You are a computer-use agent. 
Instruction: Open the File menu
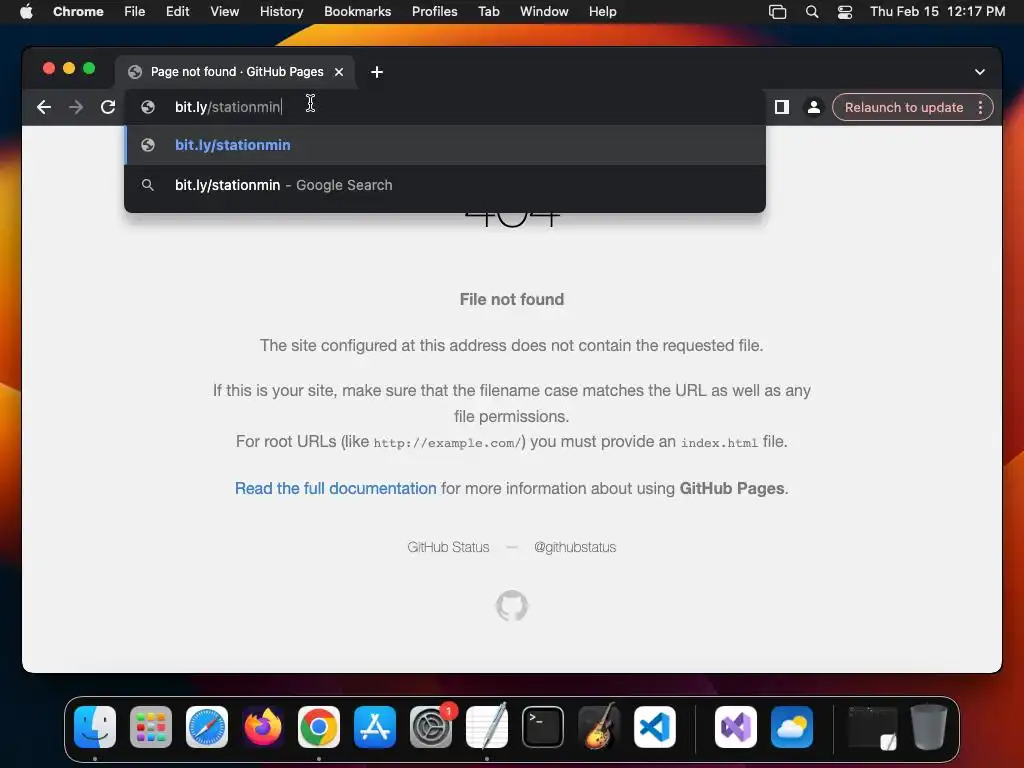pos(135,12)
